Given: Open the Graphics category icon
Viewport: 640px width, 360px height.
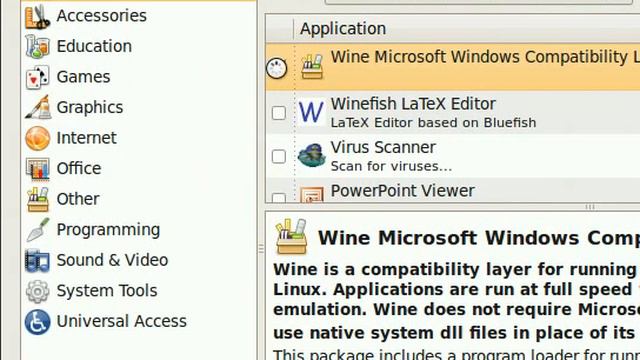Looking at the screenshot, I should click(38, 107).
